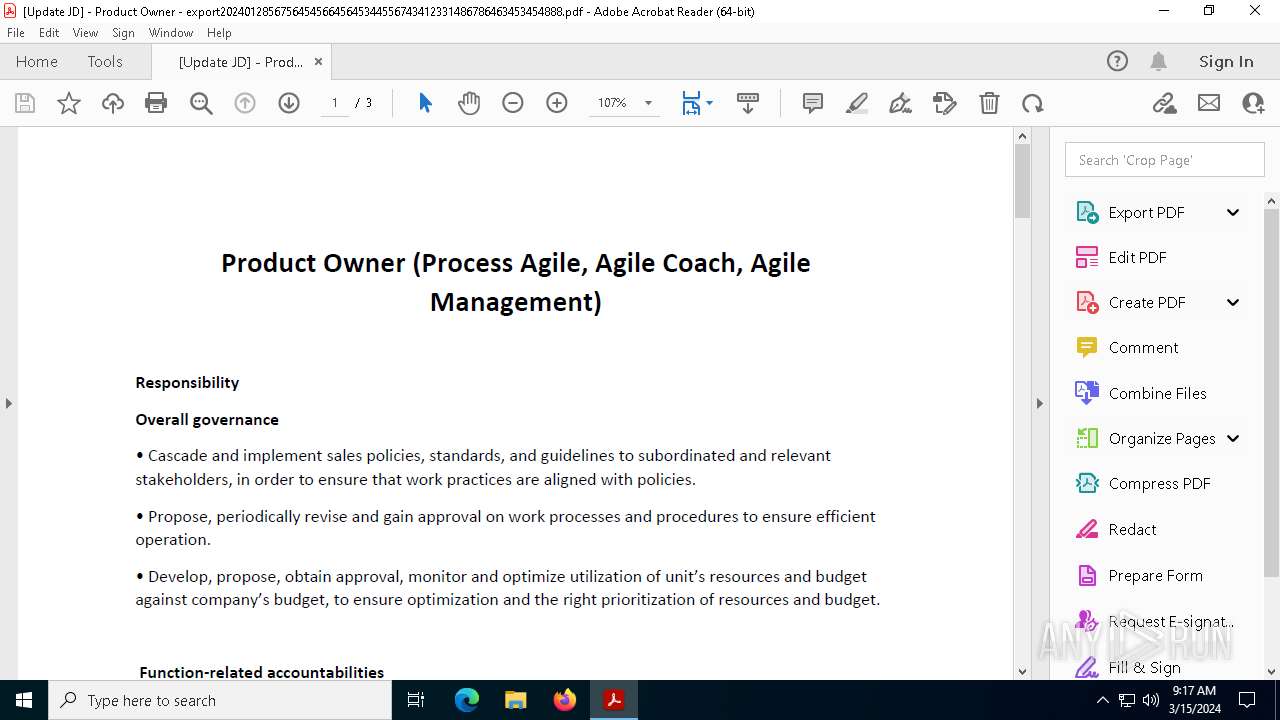Open the File menu

tap(16, 32)
